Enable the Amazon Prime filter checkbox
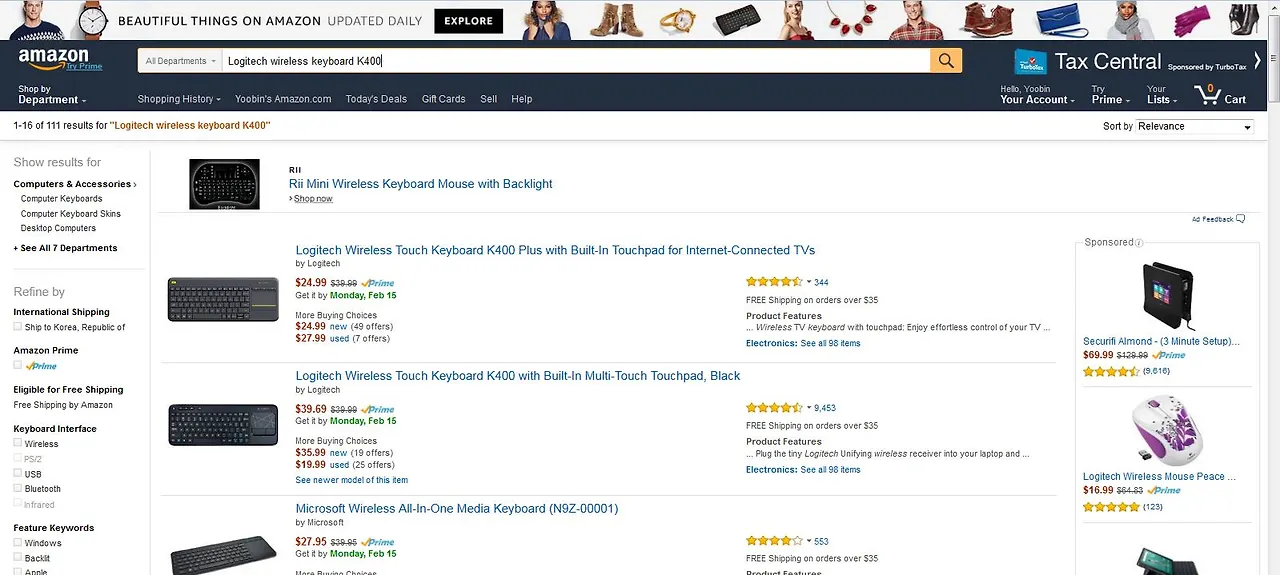Viewport: 1280px width, 575px height. pyautogui.click(x=18, y=366)
